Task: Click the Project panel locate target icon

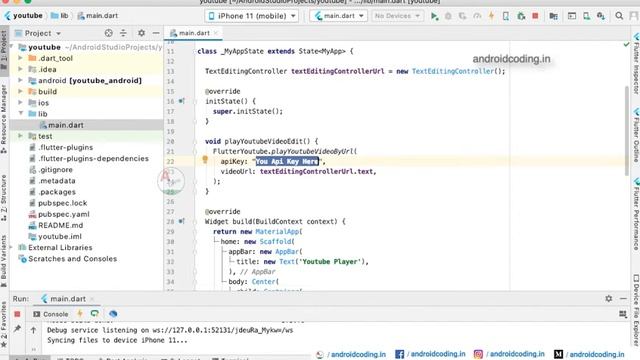Action: (109, 33)
